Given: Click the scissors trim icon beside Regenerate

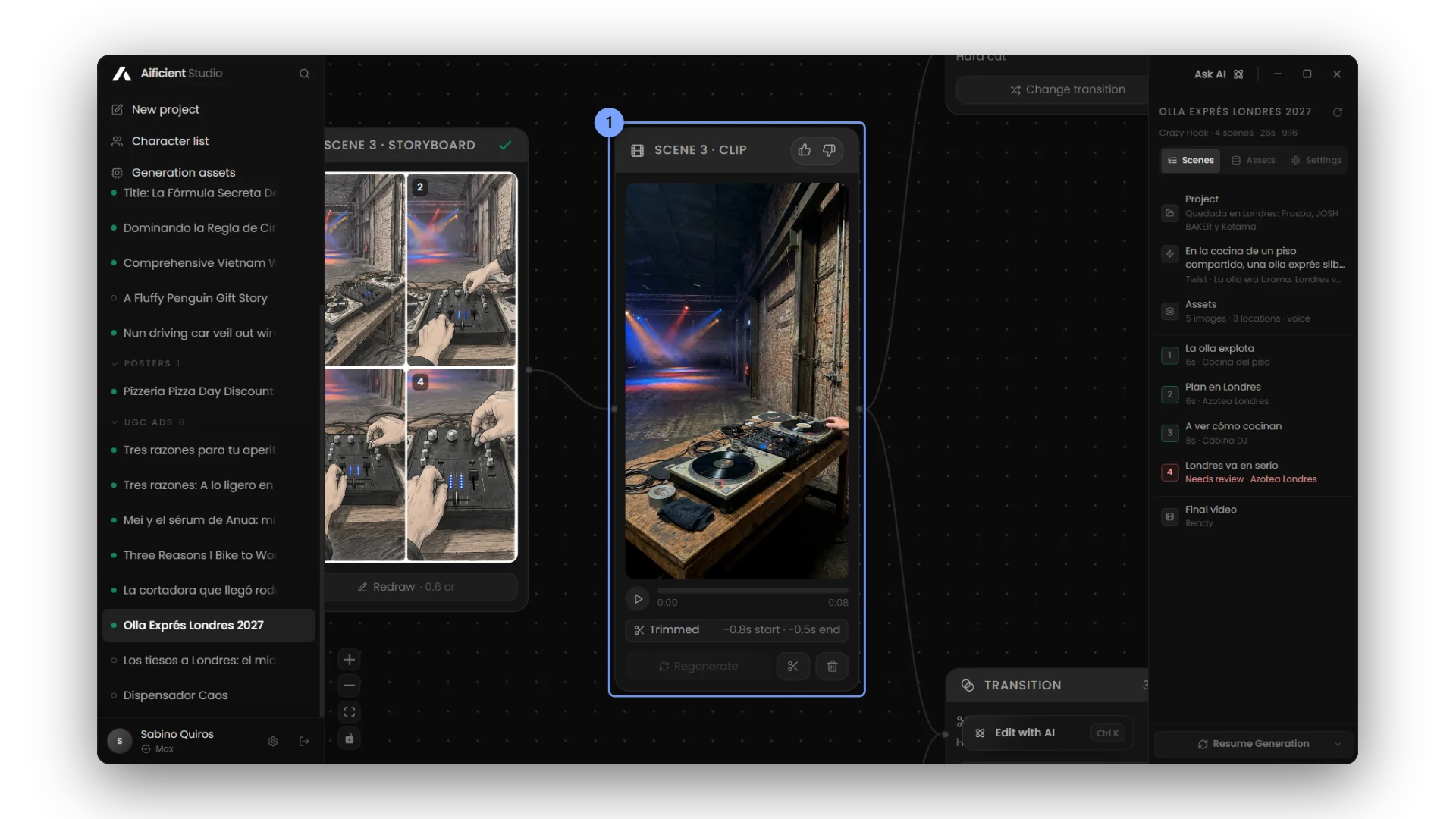Looking at the screenshot, I should [x=792, y=666].
